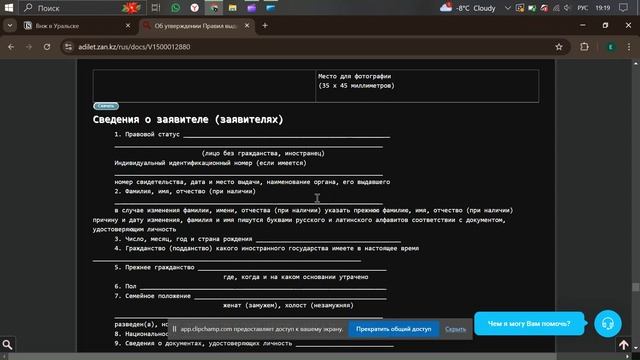Close the Внж в Уральске tab
Image resolution: width=640 pixels, height=360 pixels.
tap(128, 26)
